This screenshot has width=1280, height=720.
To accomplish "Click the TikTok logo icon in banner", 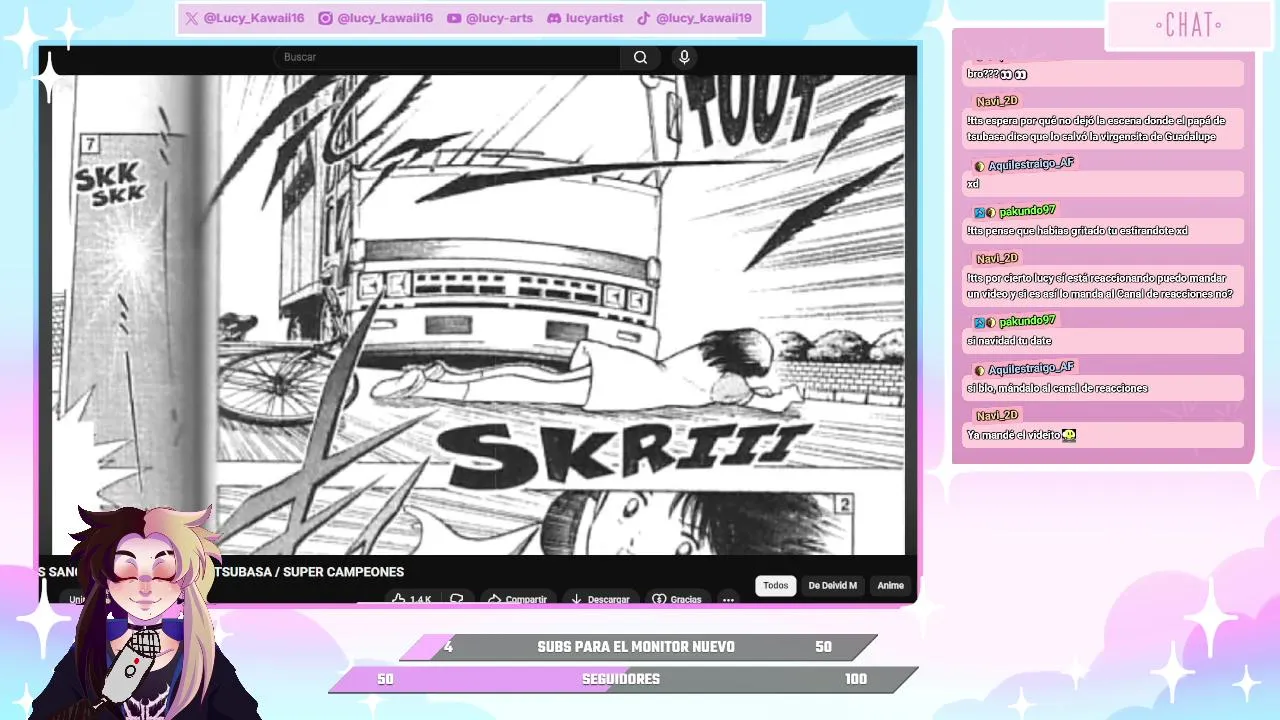I will click(644, 18).
